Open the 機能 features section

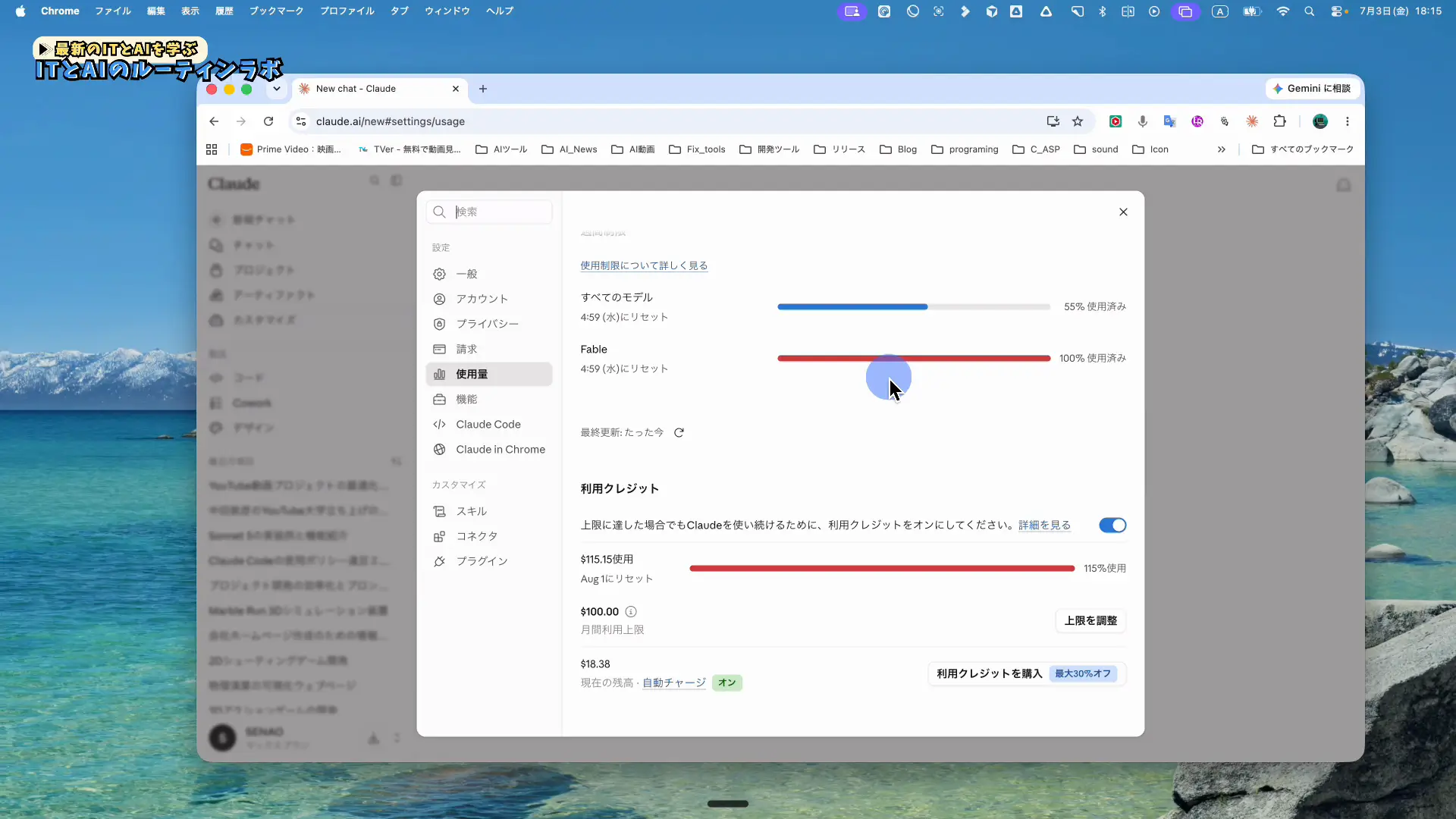(x=489, y=399)
